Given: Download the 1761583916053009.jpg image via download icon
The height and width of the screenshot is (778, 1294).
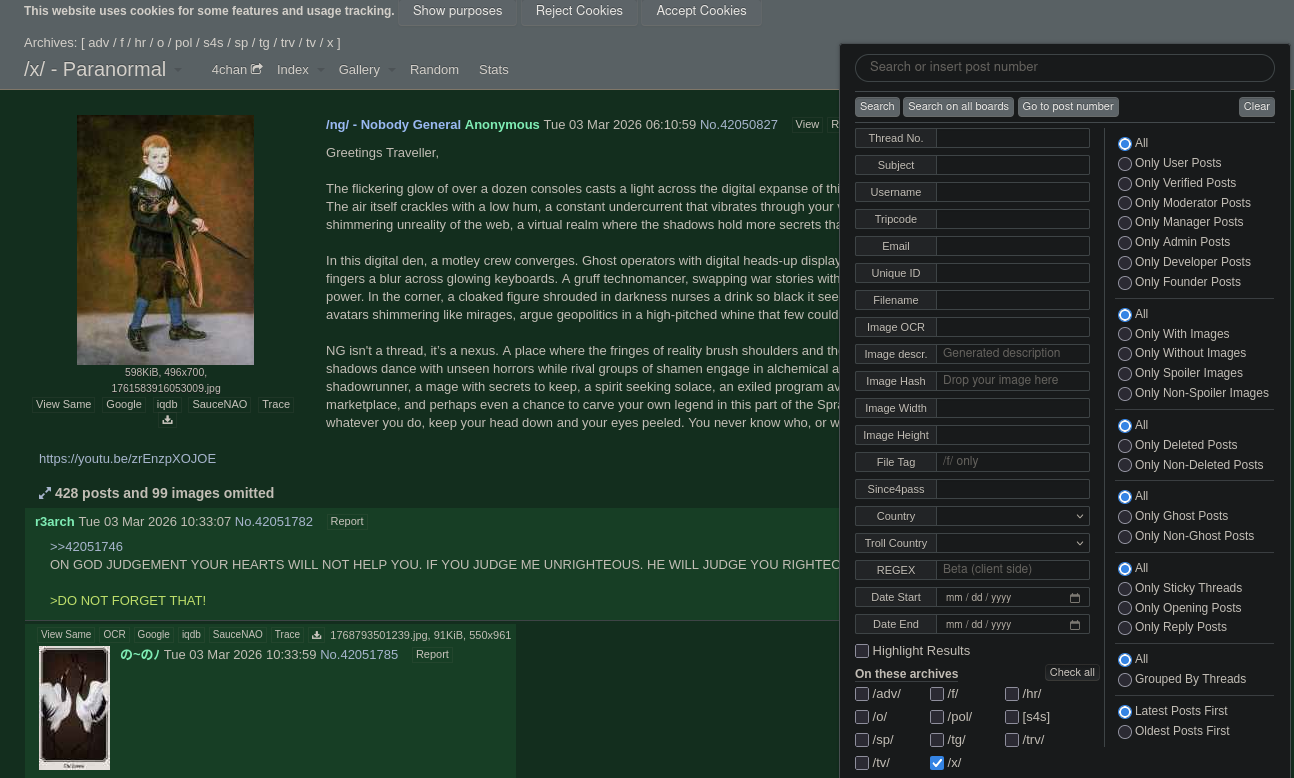Looking at the screenshot, I should [x=167, y=420].
